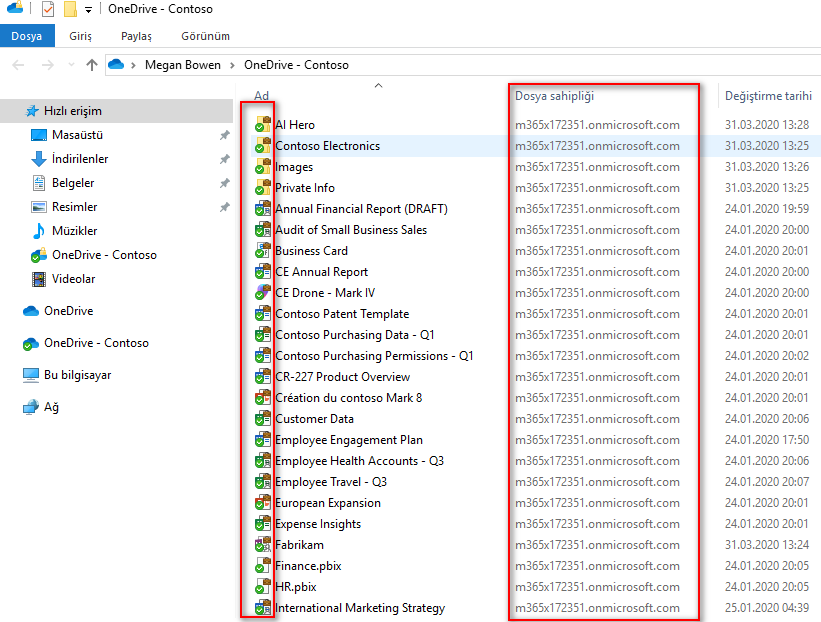
Task: Go back using the Back arrow
Action: [x=18, y=65]
